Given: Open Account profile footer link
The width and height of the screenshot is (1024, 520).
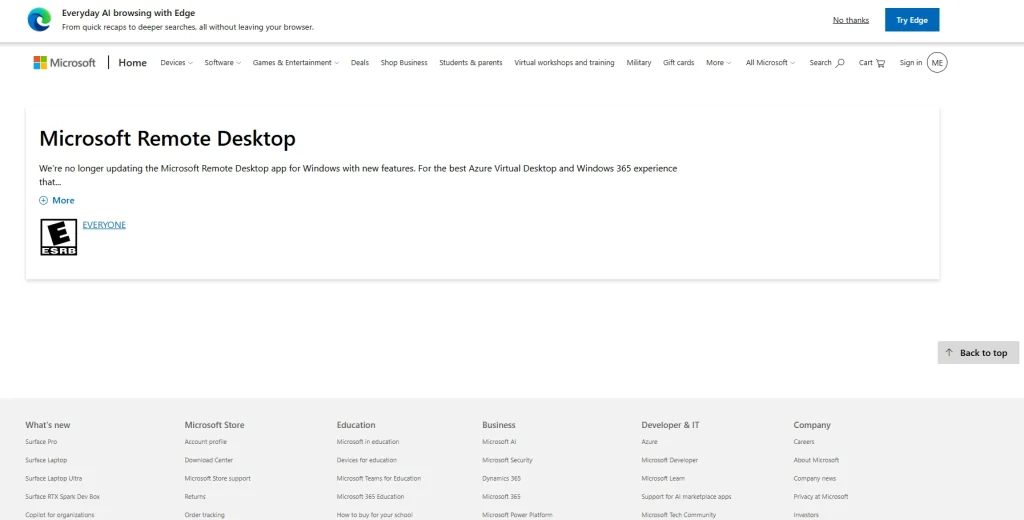Looking at the screenshot, I should [x=206, y=442].
